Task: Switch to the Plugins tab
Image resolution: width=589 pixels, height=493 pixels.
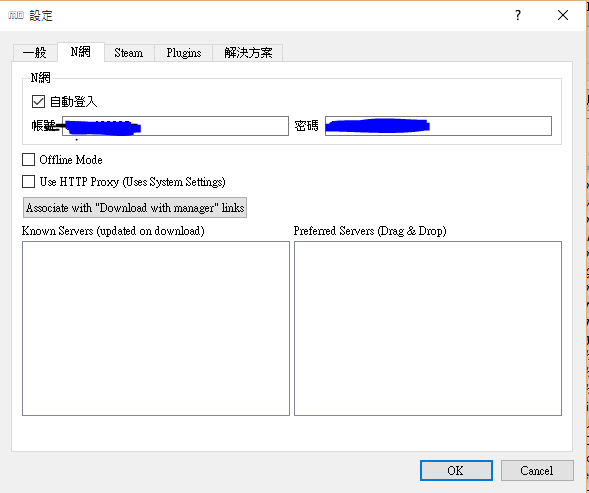Action: (x=184, y=53)
